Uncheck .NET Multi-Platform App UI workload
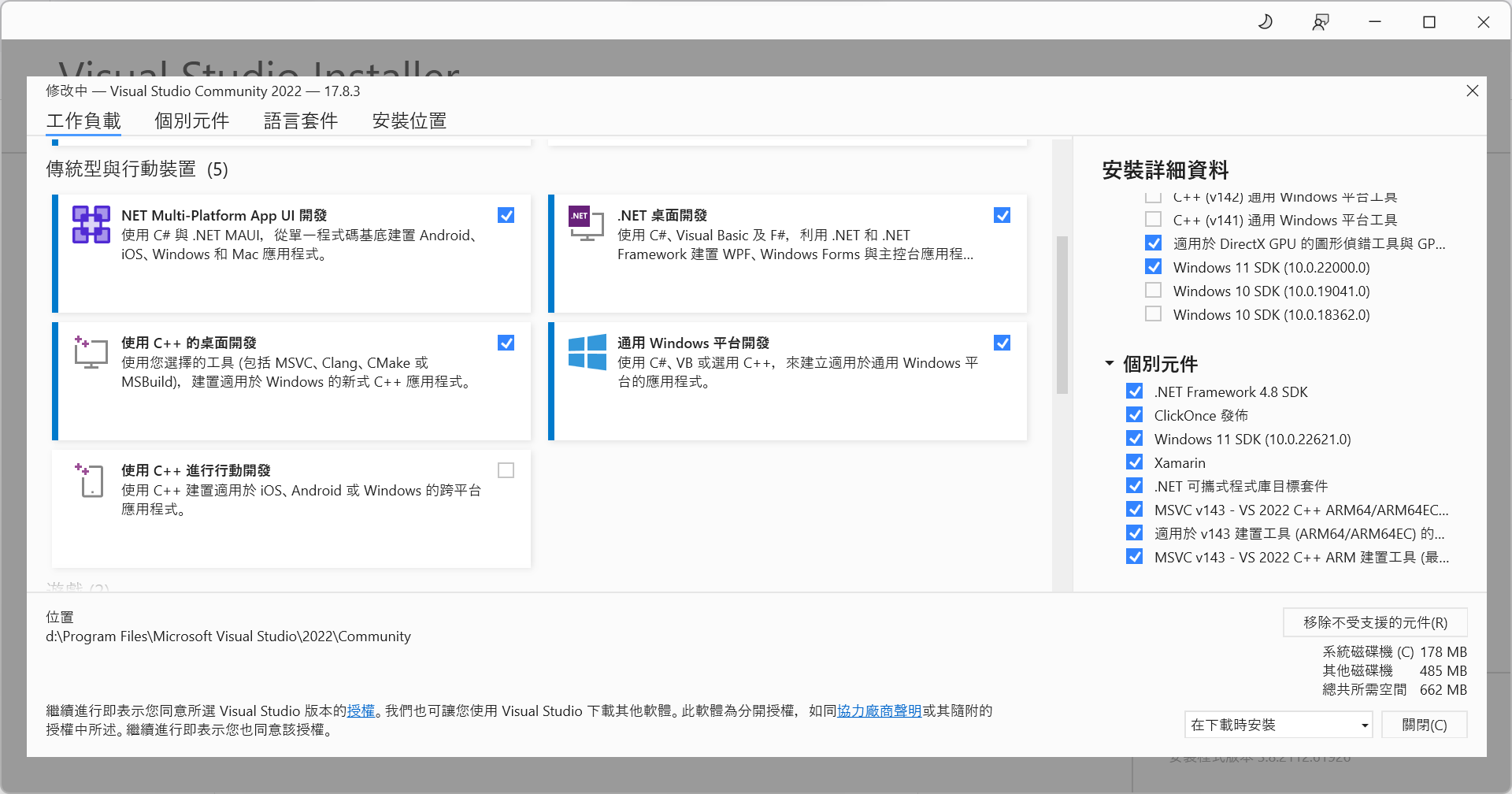 [506, 215]
